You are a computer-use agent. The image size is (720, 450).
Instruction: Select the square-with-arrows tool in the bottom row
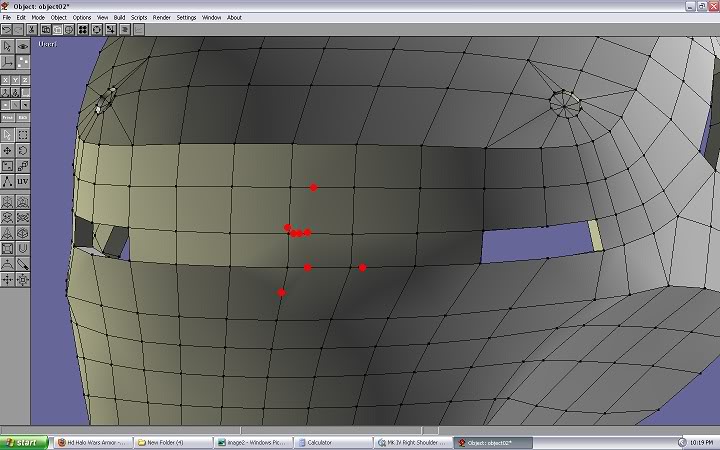pyautogui.click(x=22, y=280)
